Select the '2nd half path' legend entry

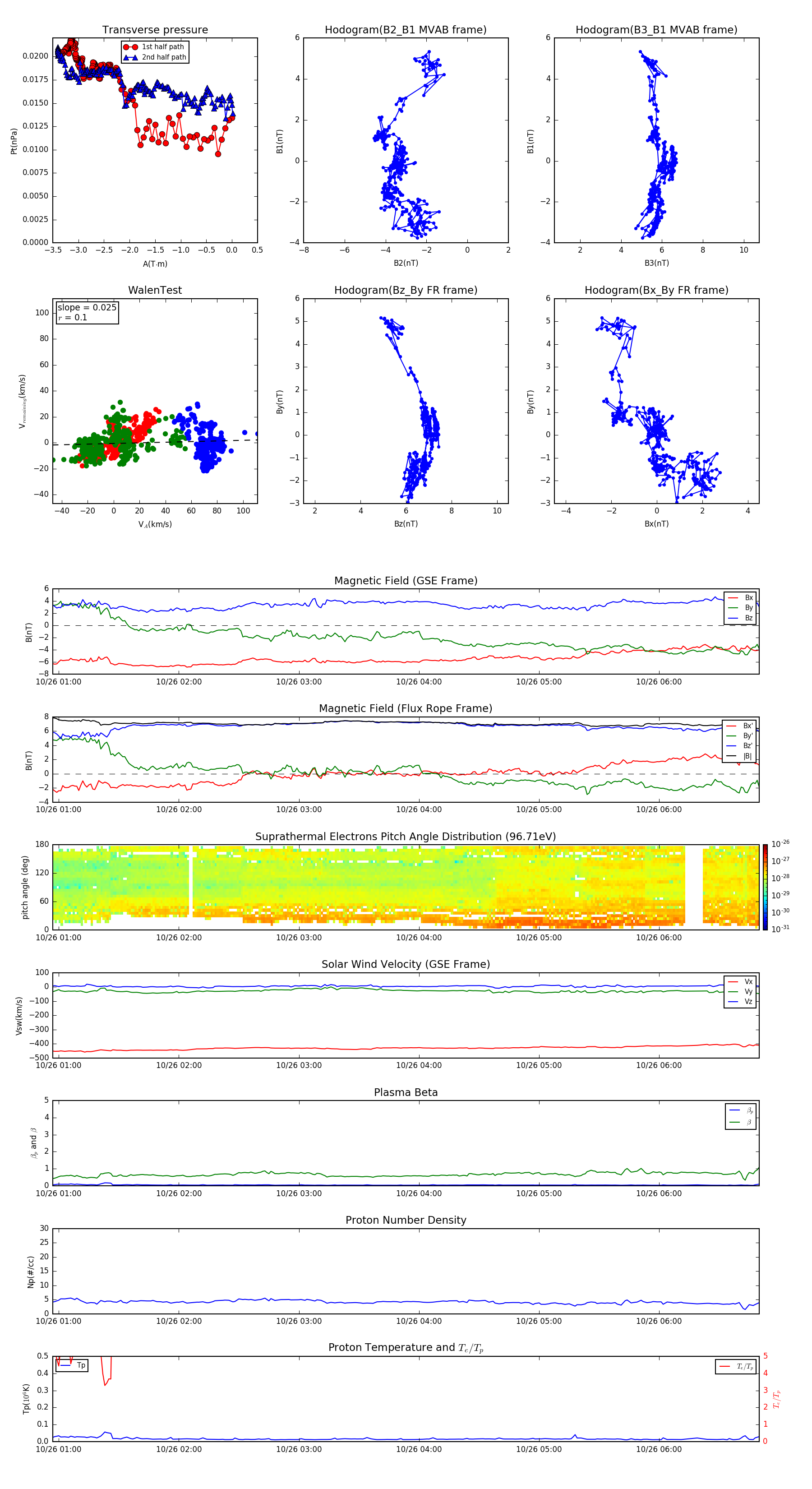point(156,57)
